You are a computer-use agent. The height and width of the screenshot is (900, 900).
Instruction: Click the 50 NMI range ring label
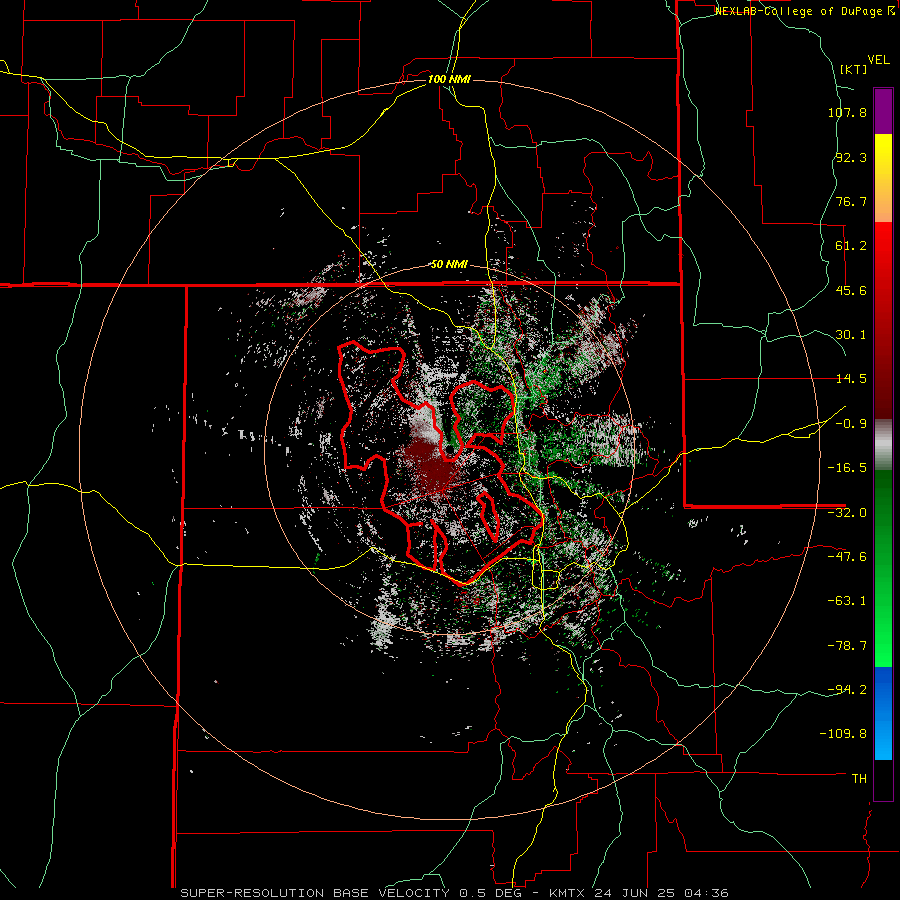(x=449, y=265)
